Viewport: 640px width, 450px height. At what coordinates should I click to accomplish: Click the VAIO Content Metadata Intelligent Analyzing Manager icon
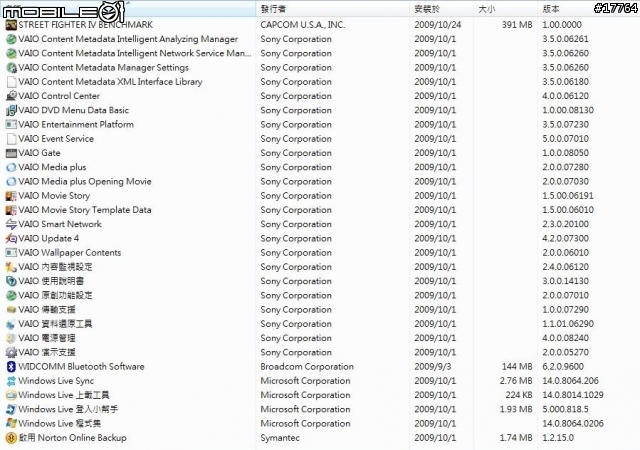(11, 39)
